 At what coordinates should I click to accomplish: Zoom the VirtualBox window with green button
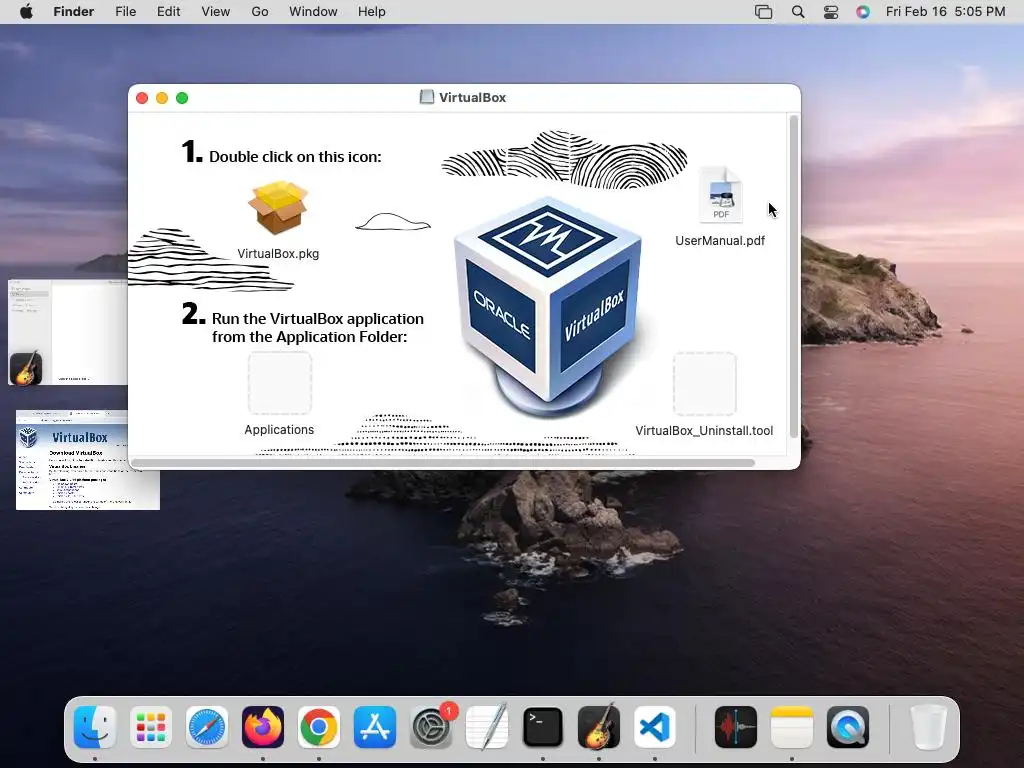tap(182, 98)
